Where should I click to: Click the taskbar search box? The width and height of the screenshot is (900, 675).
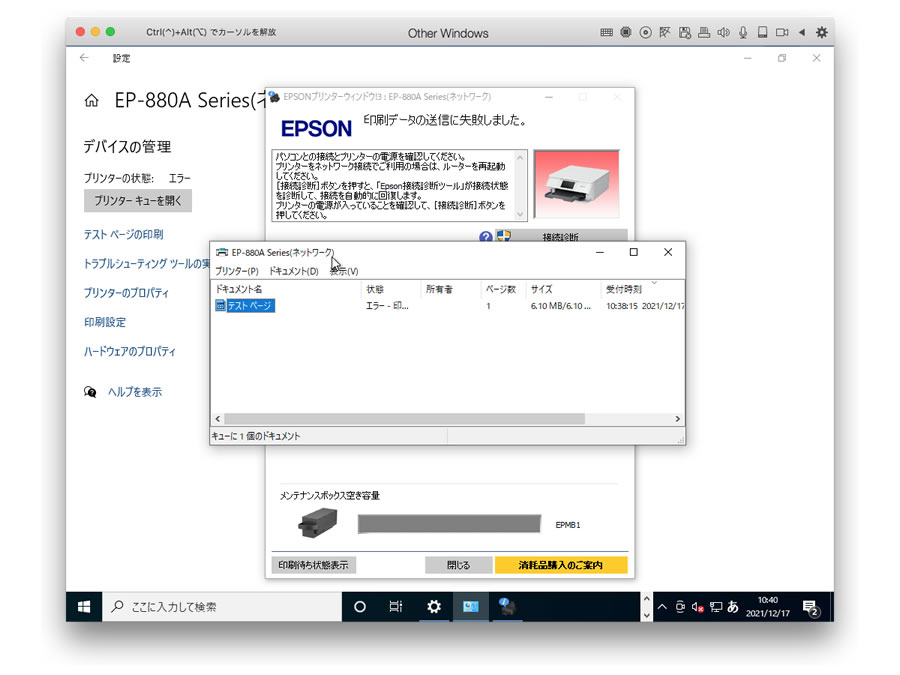click(222, 607)
